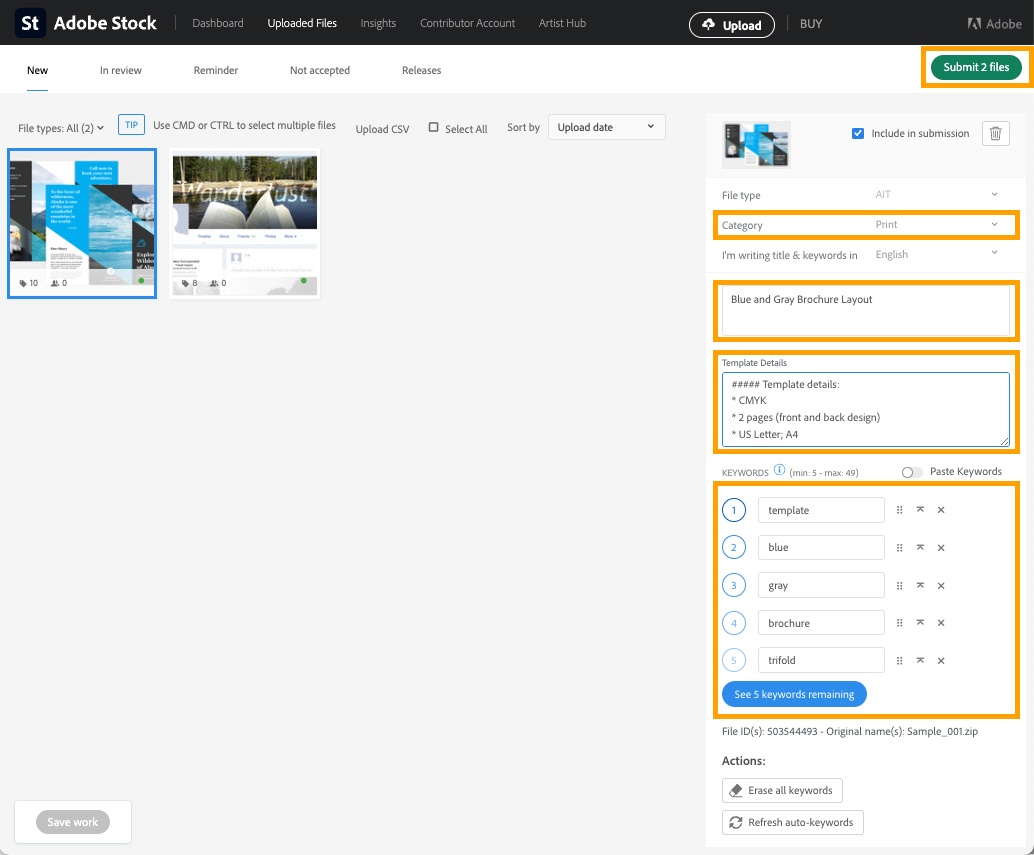The width and height of the screenshot is (1034, 855).
Task: Click drag handle icon beside 'gray' keyword
Action: pyautogui.click(x=899, y=586)
